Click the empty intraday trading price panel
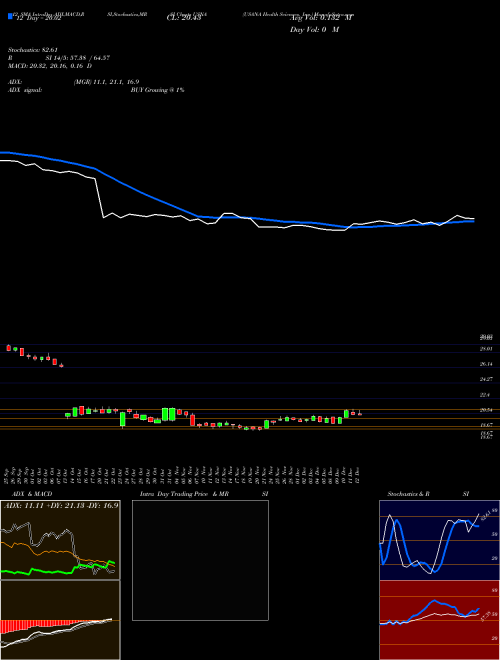The height and width of the screenshot is (660, 500). pos(200,560)
